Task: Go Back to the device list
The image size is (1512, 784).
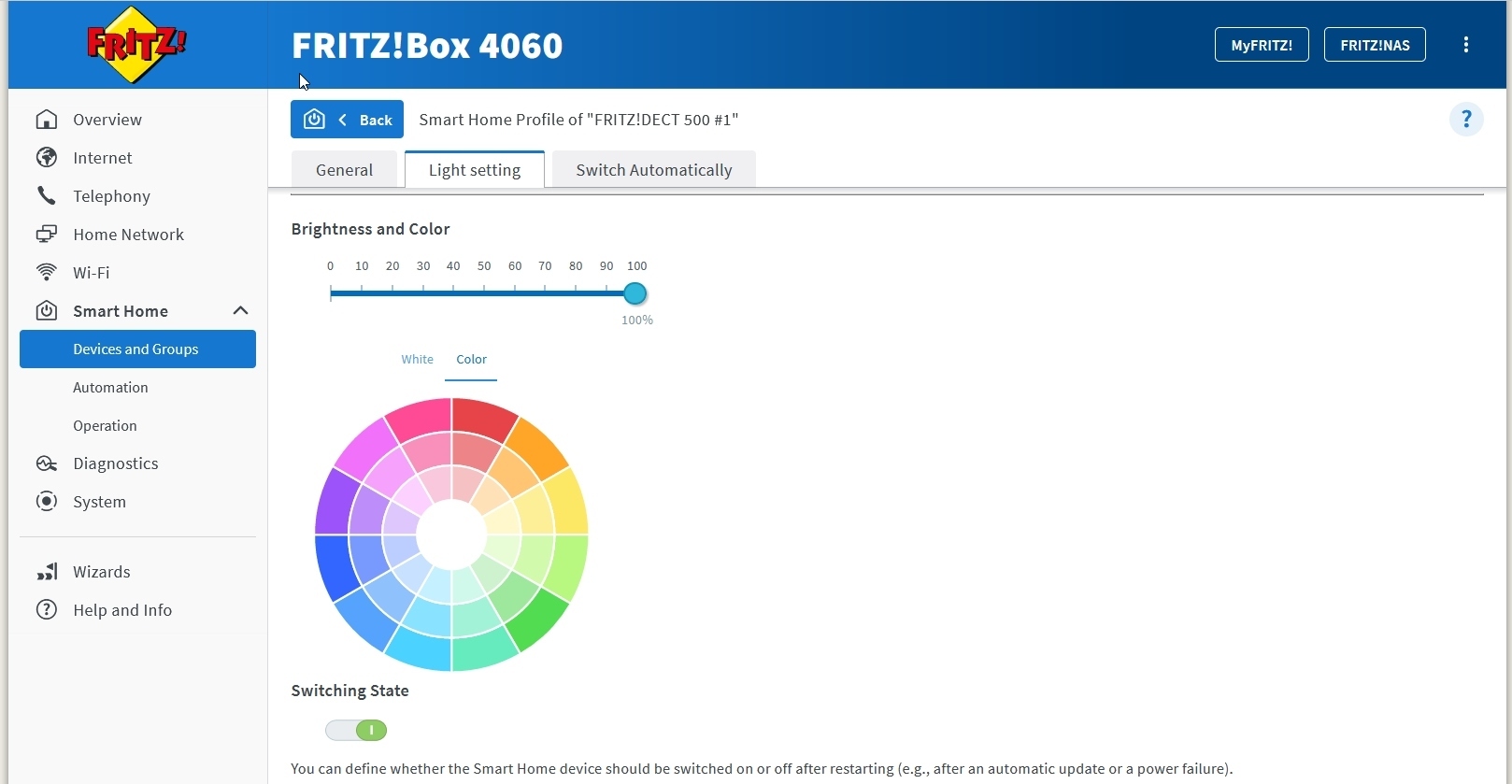Action: coord(348,120)
